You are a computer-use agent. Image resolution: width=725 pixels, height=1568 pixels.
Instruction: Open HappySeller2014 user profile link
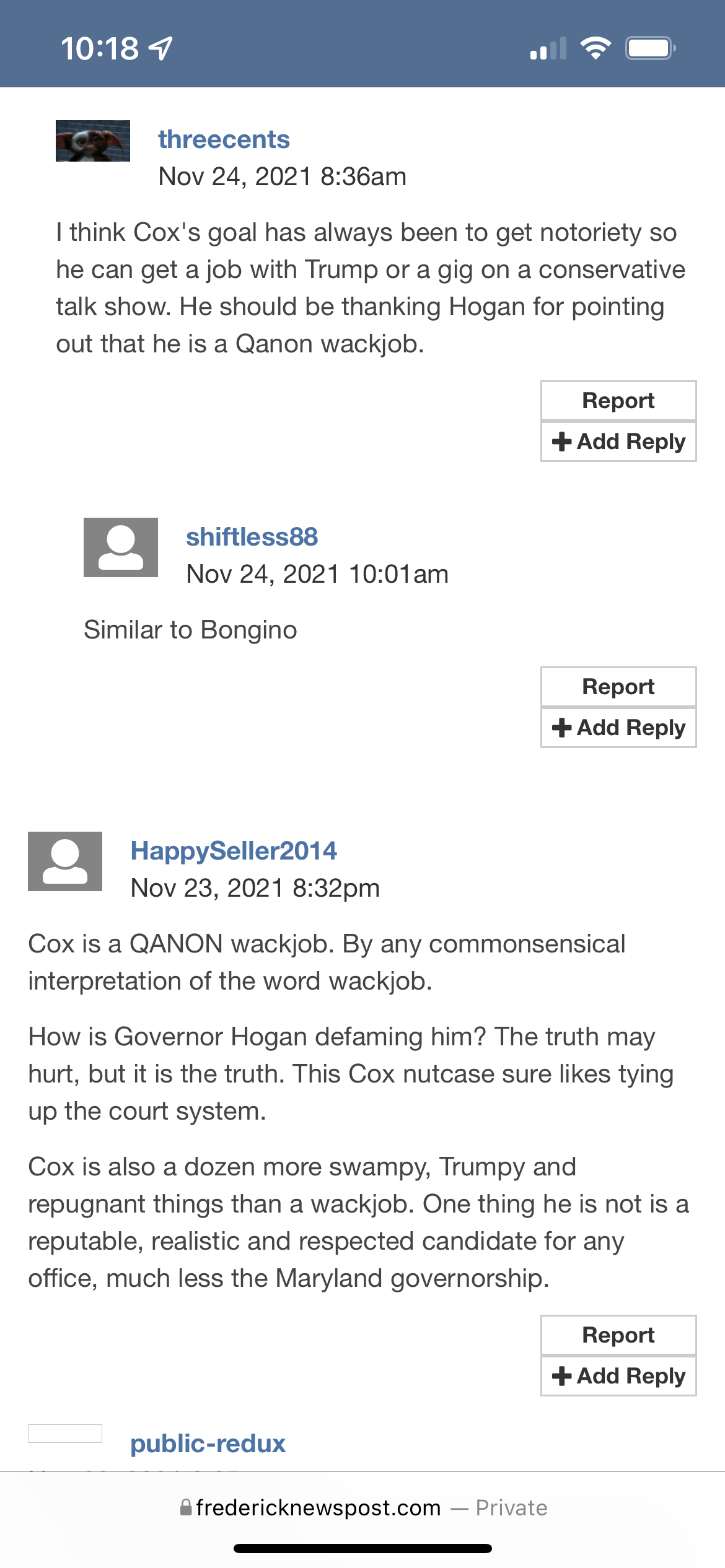tap(234, 851)
